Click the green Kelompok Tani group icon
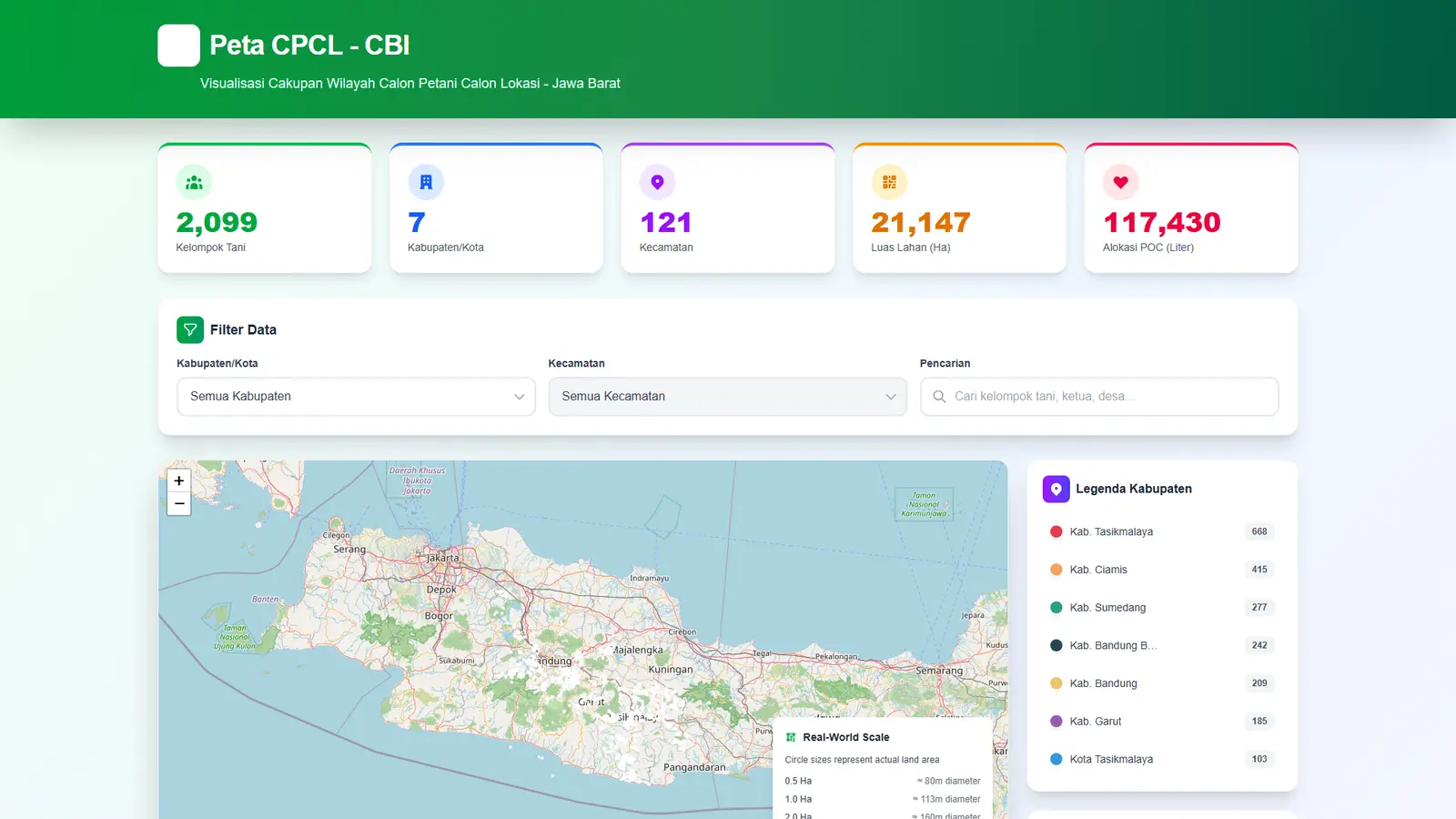1456x819 pixels. 194,182
